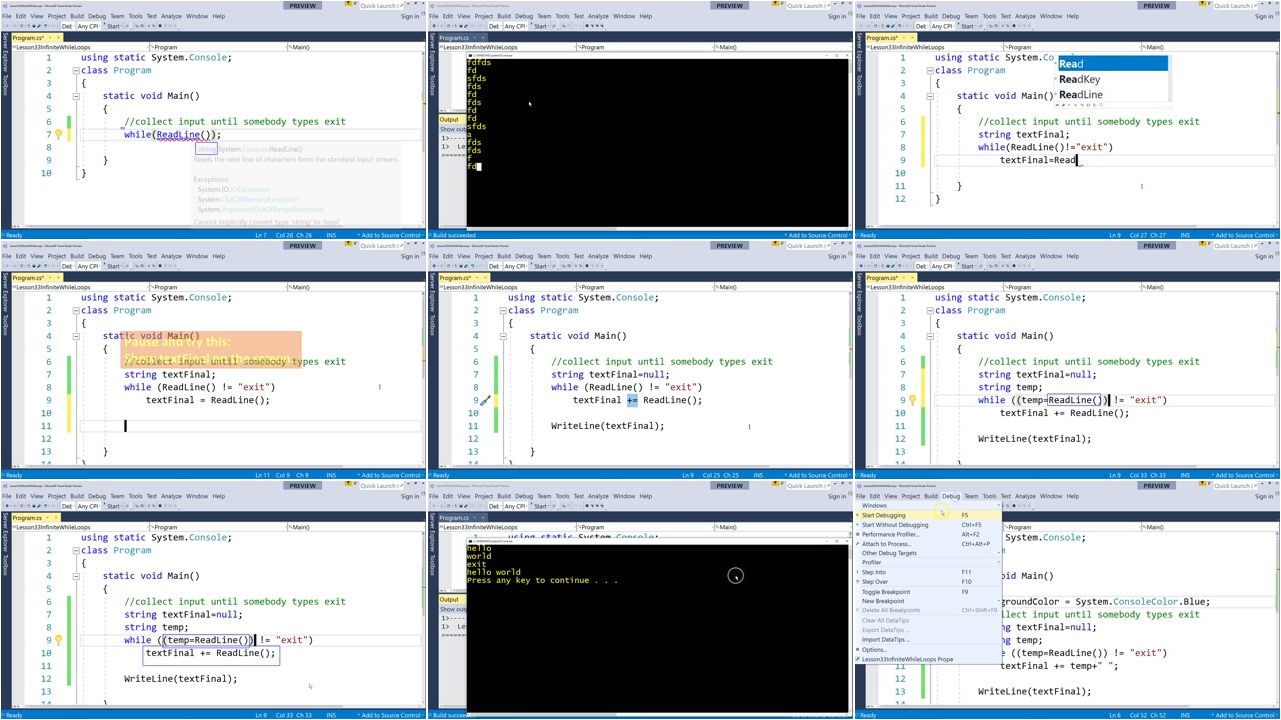Image resolution: width=1281 pixels, height=720 pixels.
Task: Open Lesson33InfiniteWhileLoops Properties from Debug menu
Action: coord(930,659)
